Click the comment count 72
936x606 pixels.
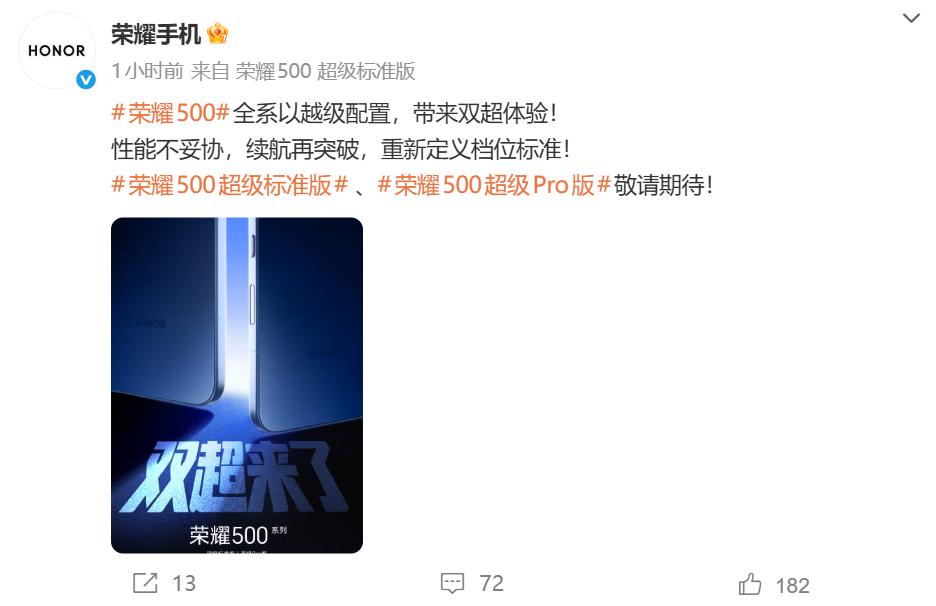pos(491,583)
